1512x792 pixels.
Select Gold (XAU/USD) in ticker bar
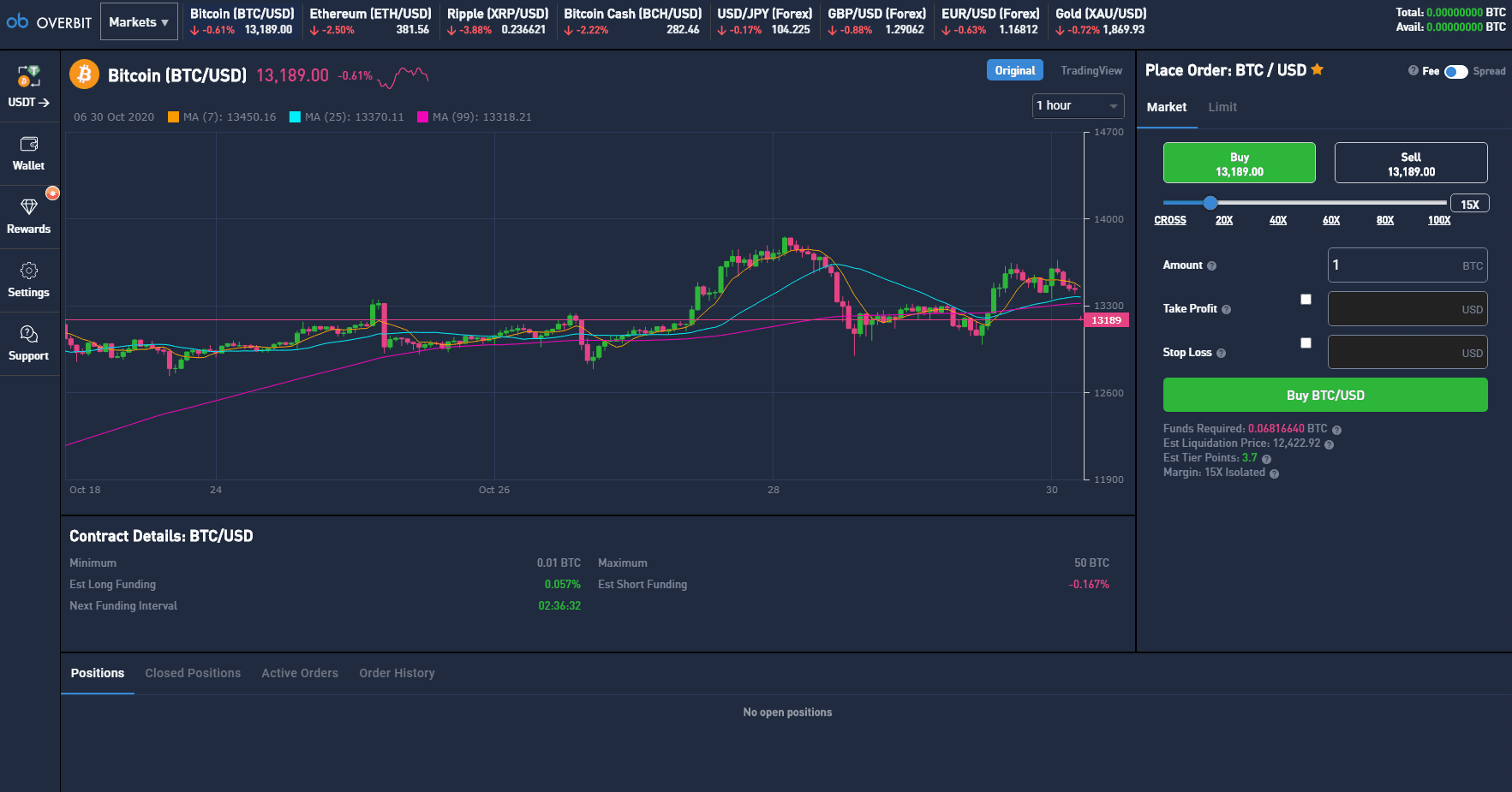[1101, 21]
